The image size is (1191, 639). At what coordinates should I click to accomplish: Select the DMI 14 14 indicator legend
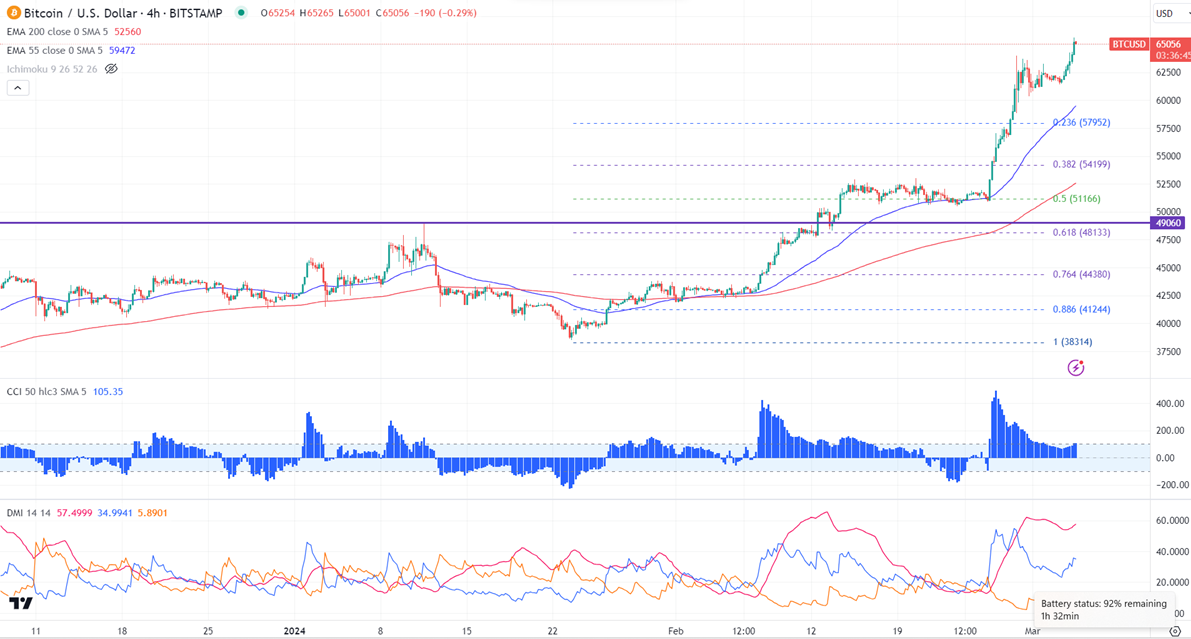click(28, 513)
